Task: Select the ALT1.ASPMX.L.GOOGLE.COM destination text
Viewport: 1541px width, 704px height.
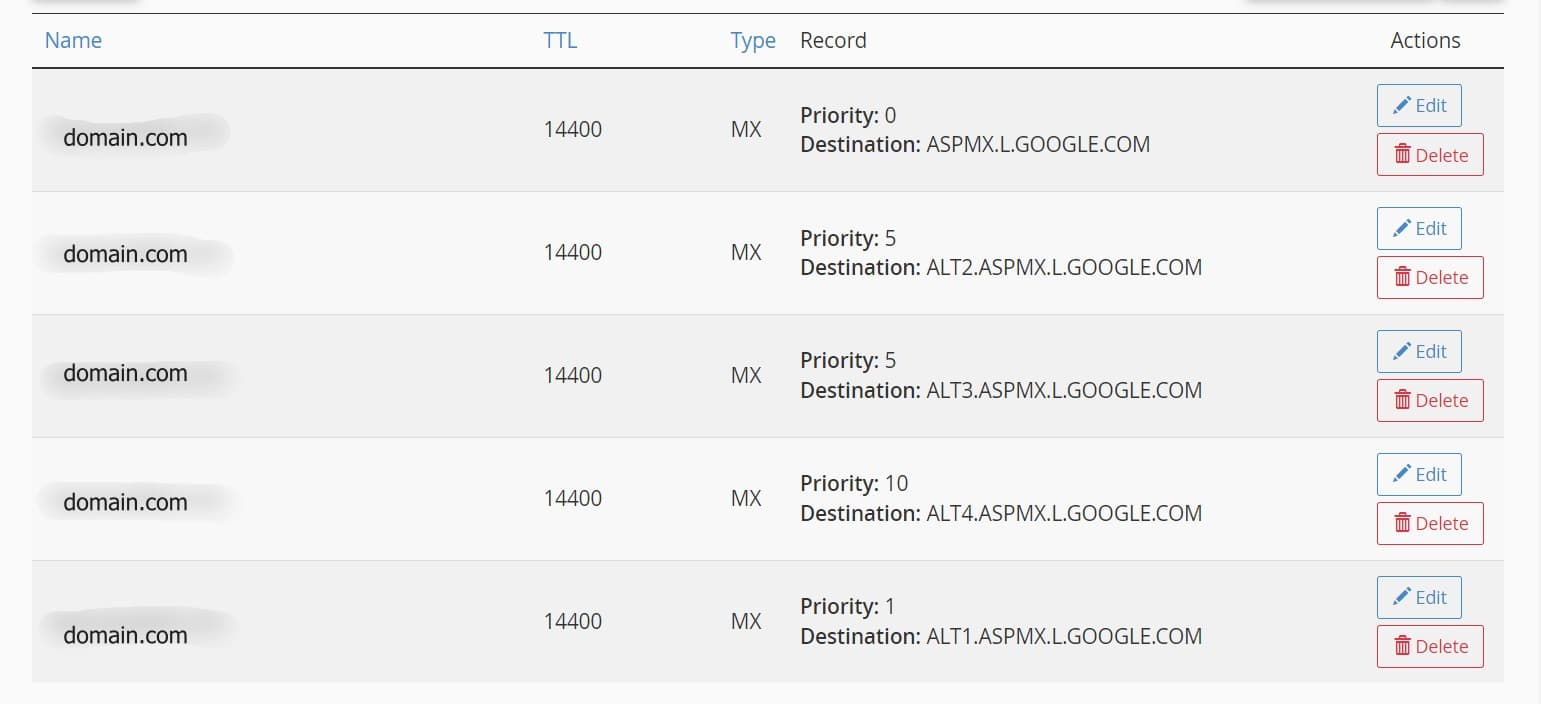Action: [1064, 637]
